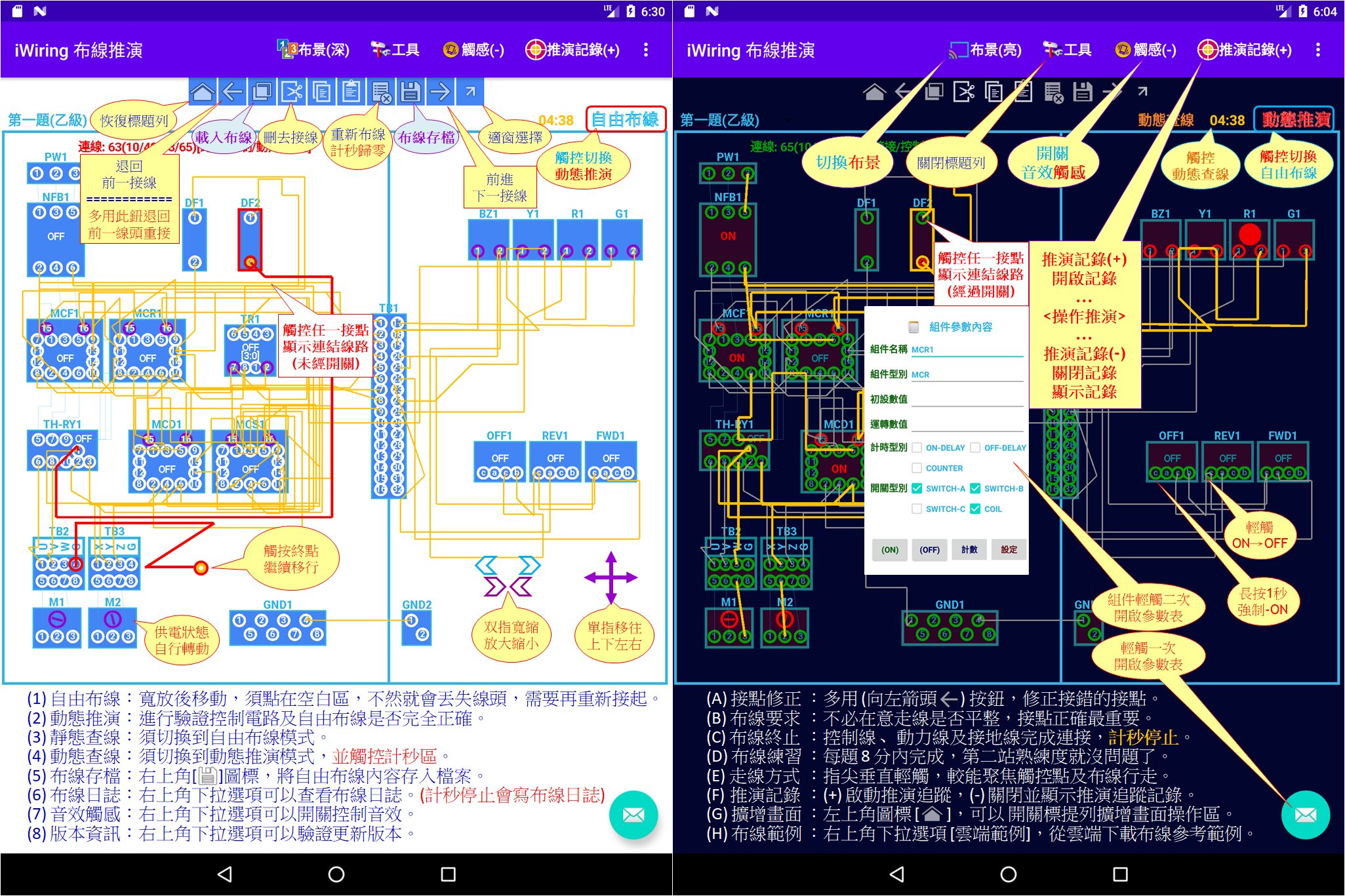The height and width of the screenshot is (896, 1345).
Task: Tap the 動態推演 mode button
Action: 1295,119
